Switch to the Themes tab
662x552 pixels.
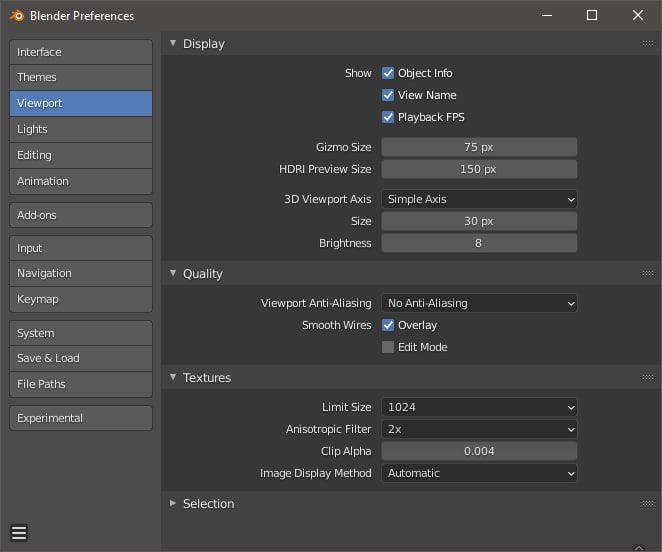point(81,77)
